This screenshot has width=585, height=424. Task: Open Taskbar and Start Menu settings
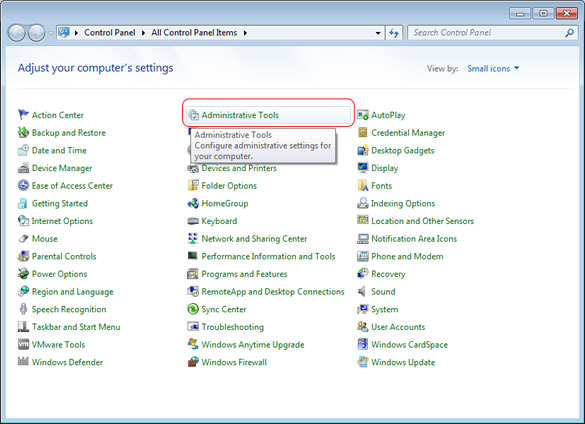pos(76,327)
